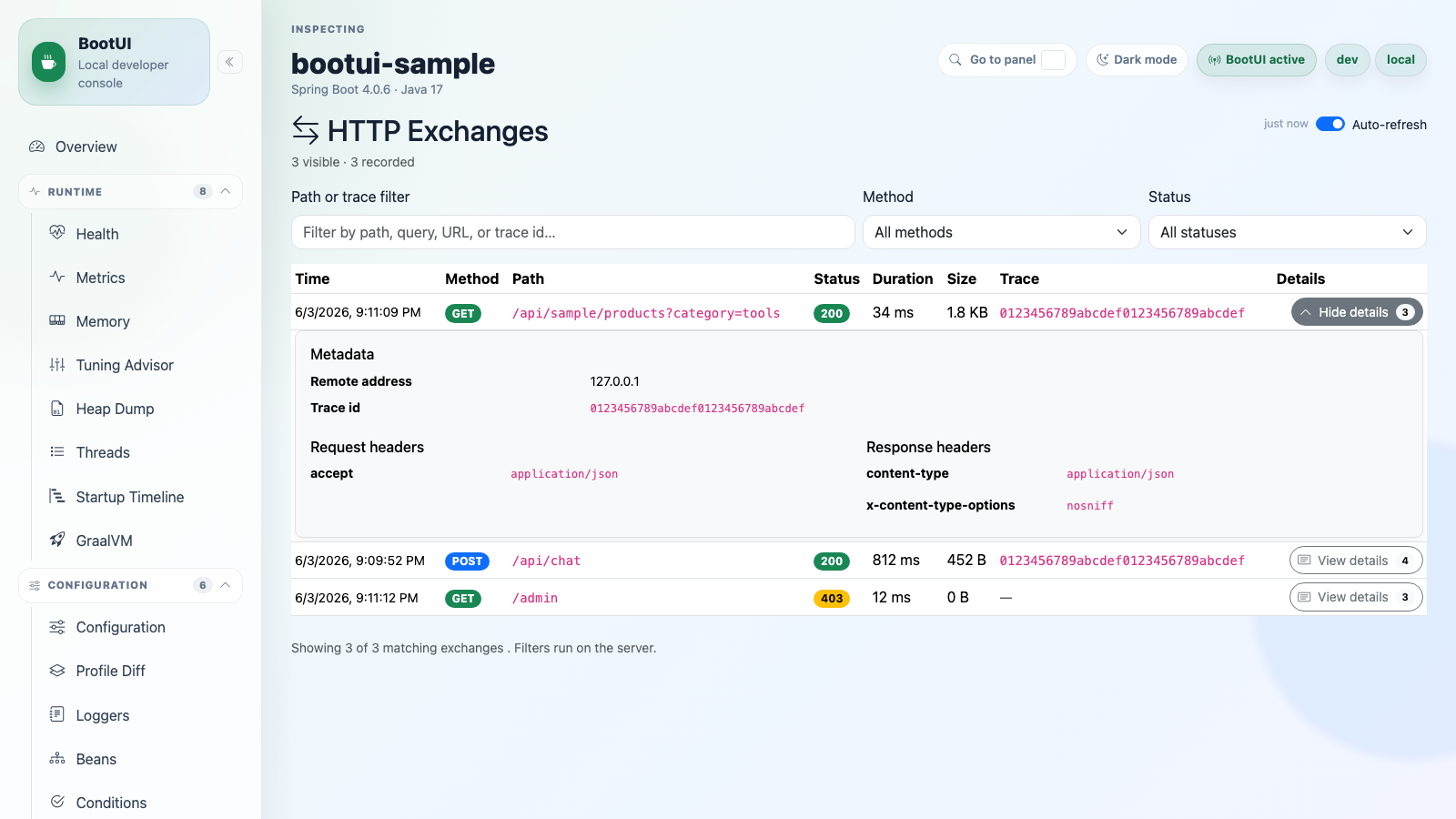Screen dimensions: 1456x819
Task: Click the Health heart icon
Action: coord(57,233)
